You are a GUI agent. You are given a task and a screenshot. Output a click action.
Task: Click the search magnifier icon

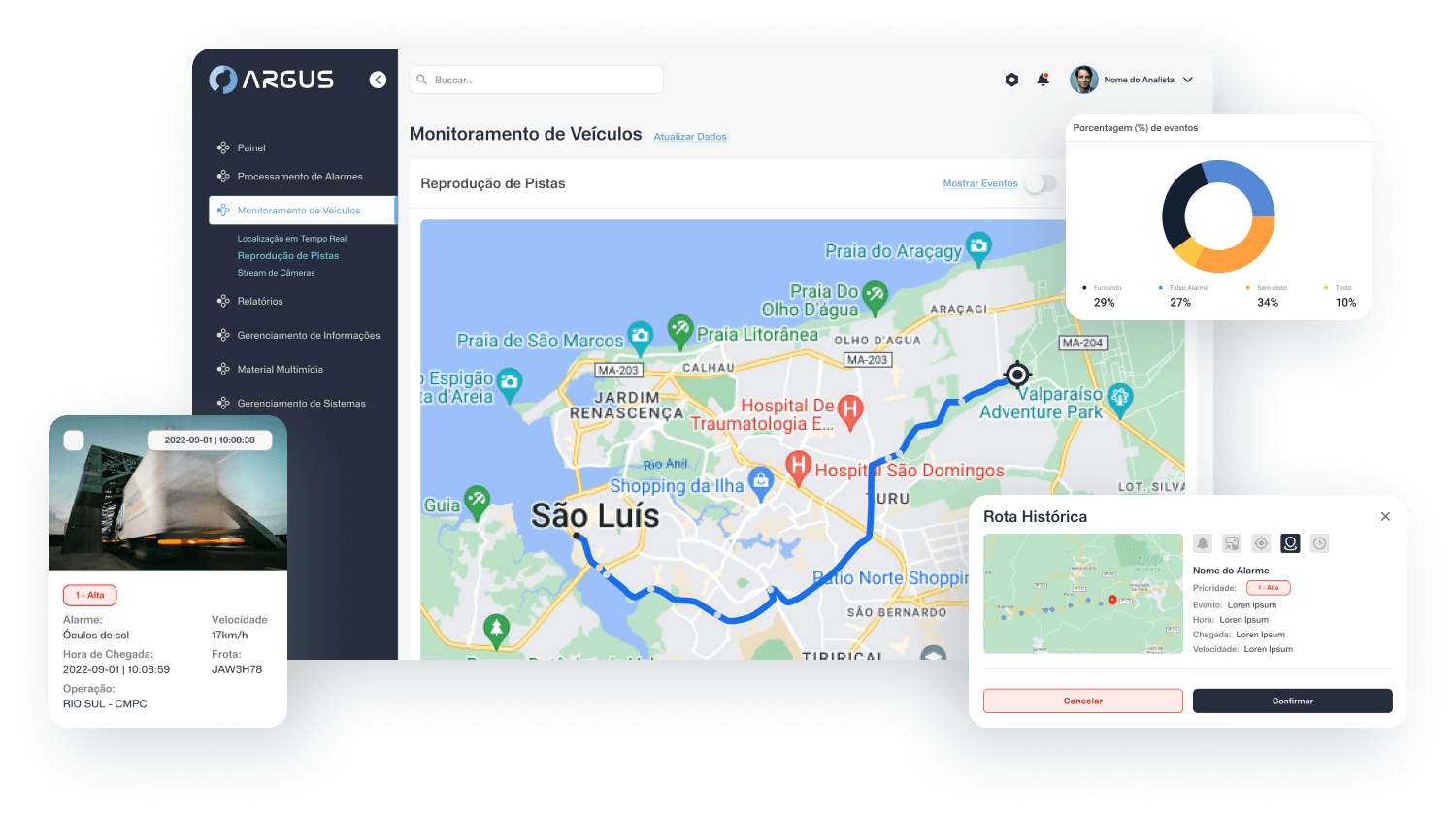[x=422, y=80]
